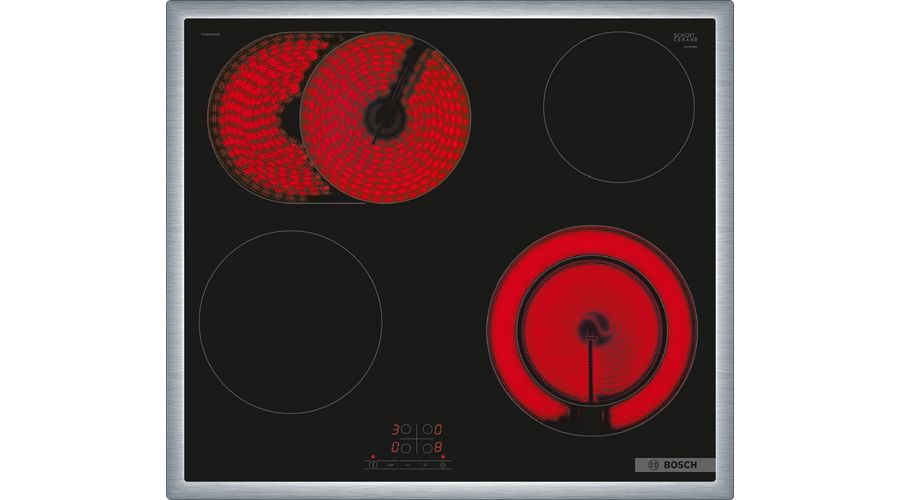Click the glowing dual-ring front right burner
This screenshot has height=500, width=900.
[x=591, y=328]
